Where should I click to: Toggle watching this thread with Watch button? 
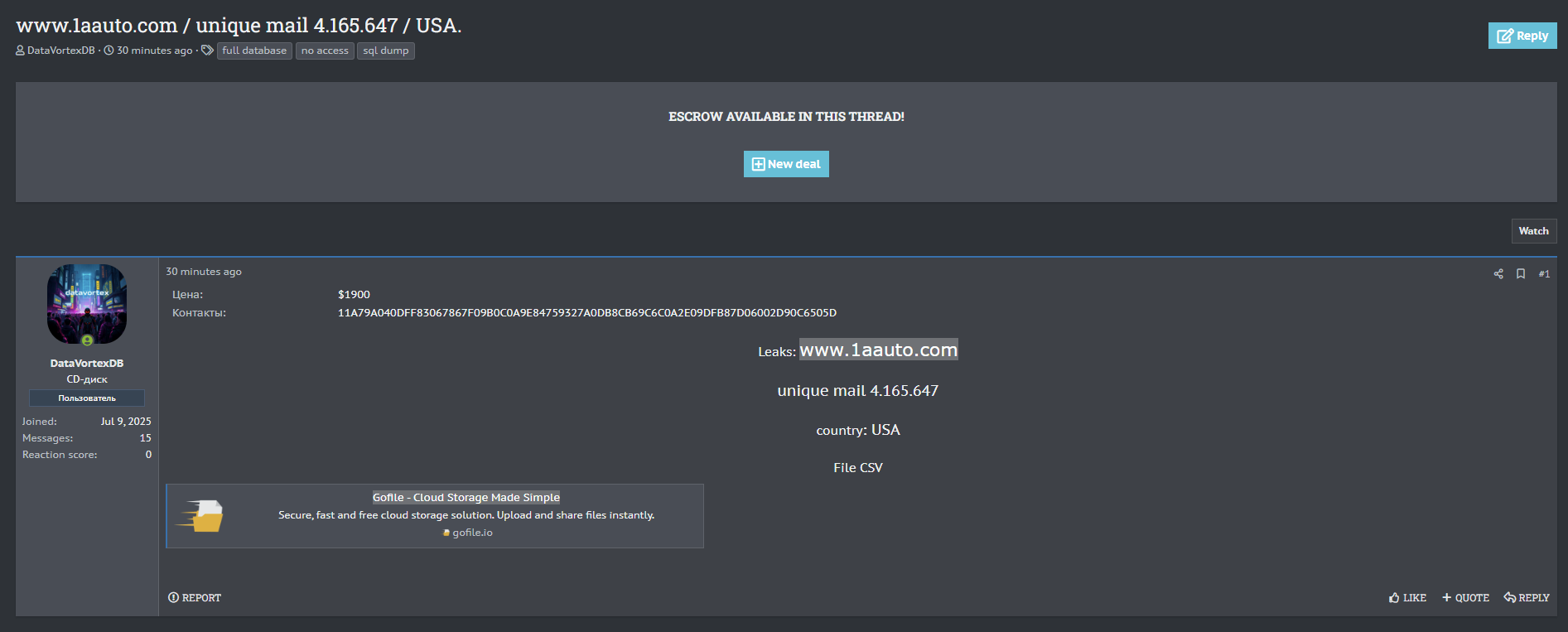(x=1533, y=231)
